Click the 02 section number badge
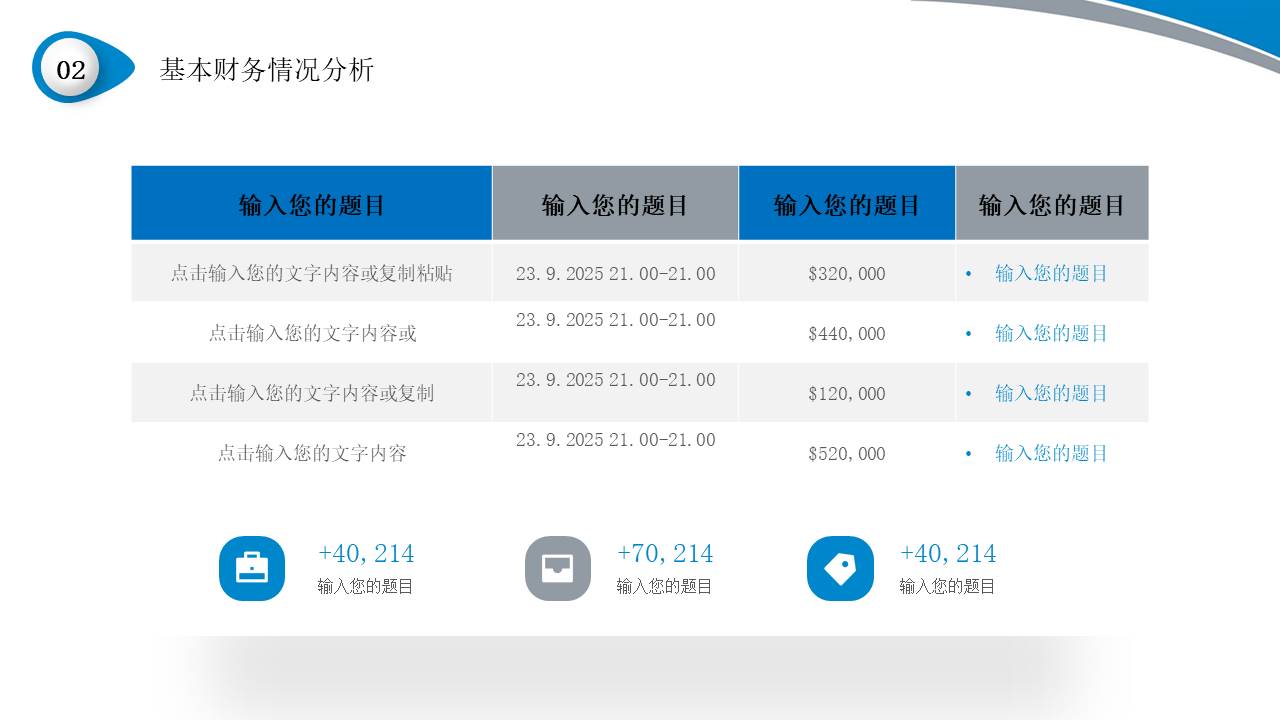This screenshot has height=720, width=1280. pyautogui.click(x=70, y=70)
